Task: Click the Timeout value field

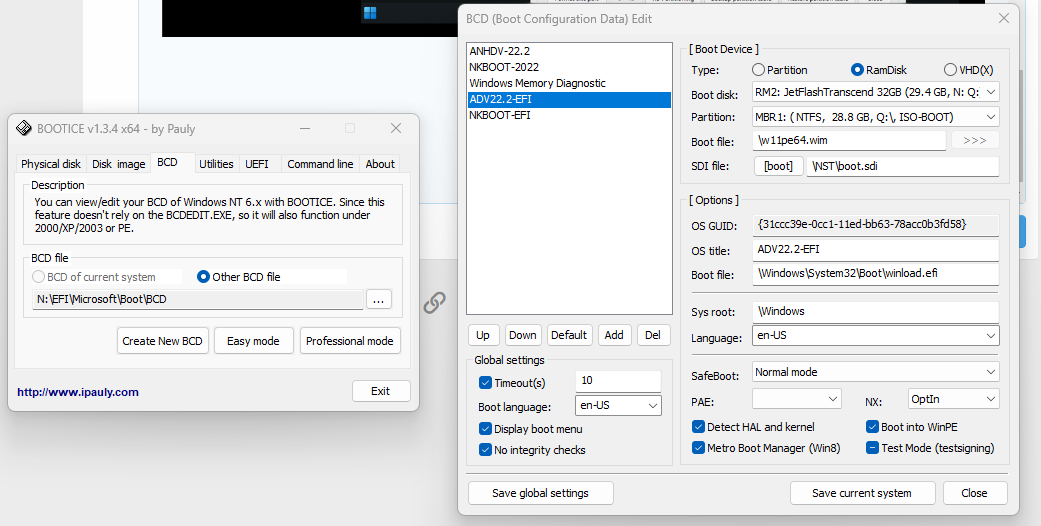Action: click(618, 381)
